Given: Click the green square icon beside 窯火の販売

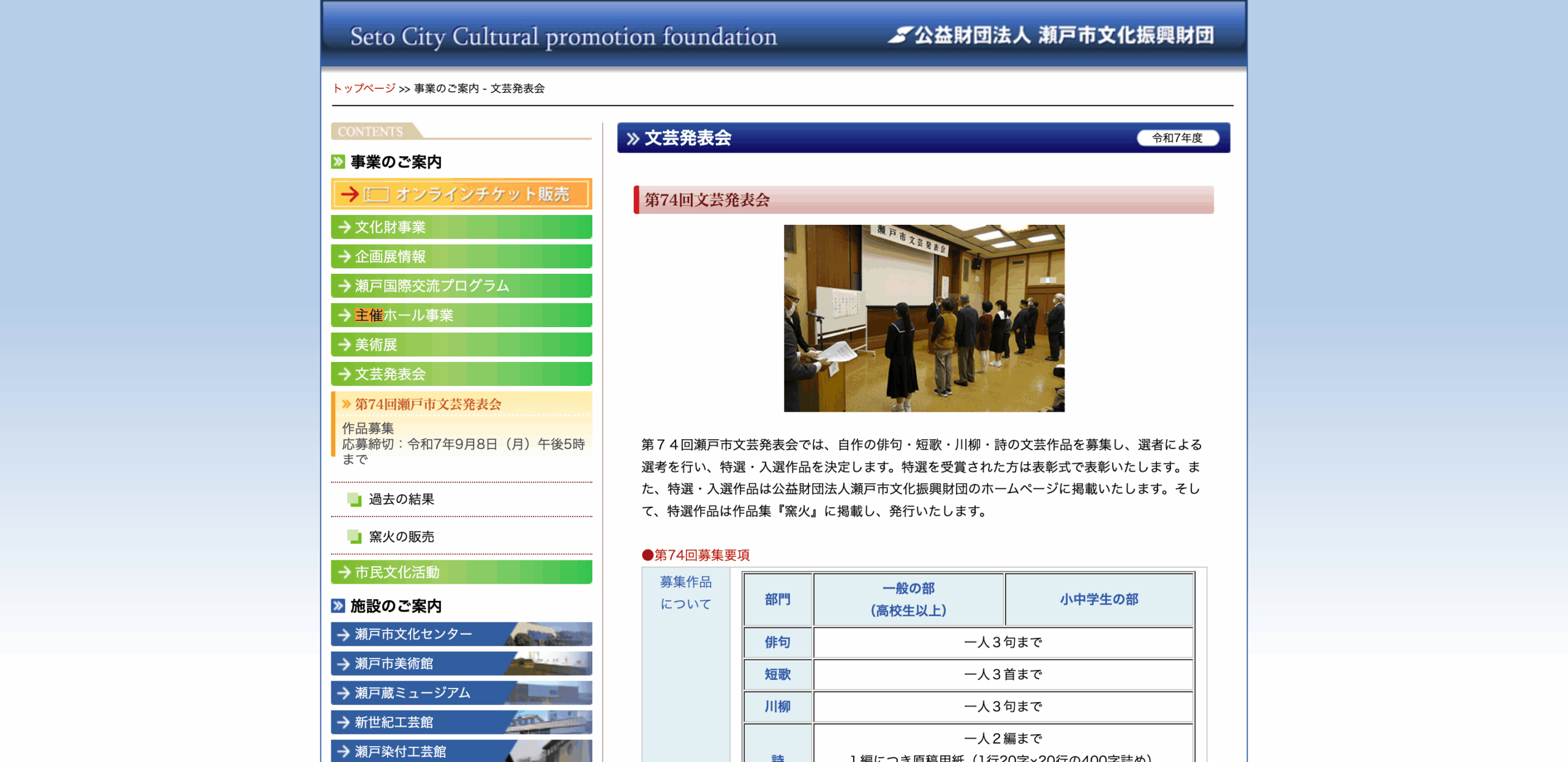Looking at the screenshot, I should (x=354, y=537).
